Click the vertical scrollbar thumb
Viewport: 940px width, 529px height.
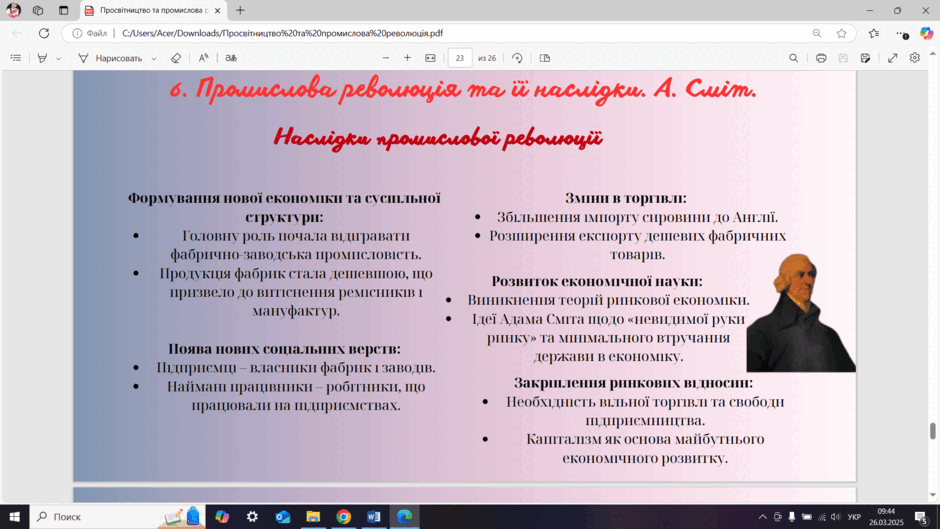(933, 431)
